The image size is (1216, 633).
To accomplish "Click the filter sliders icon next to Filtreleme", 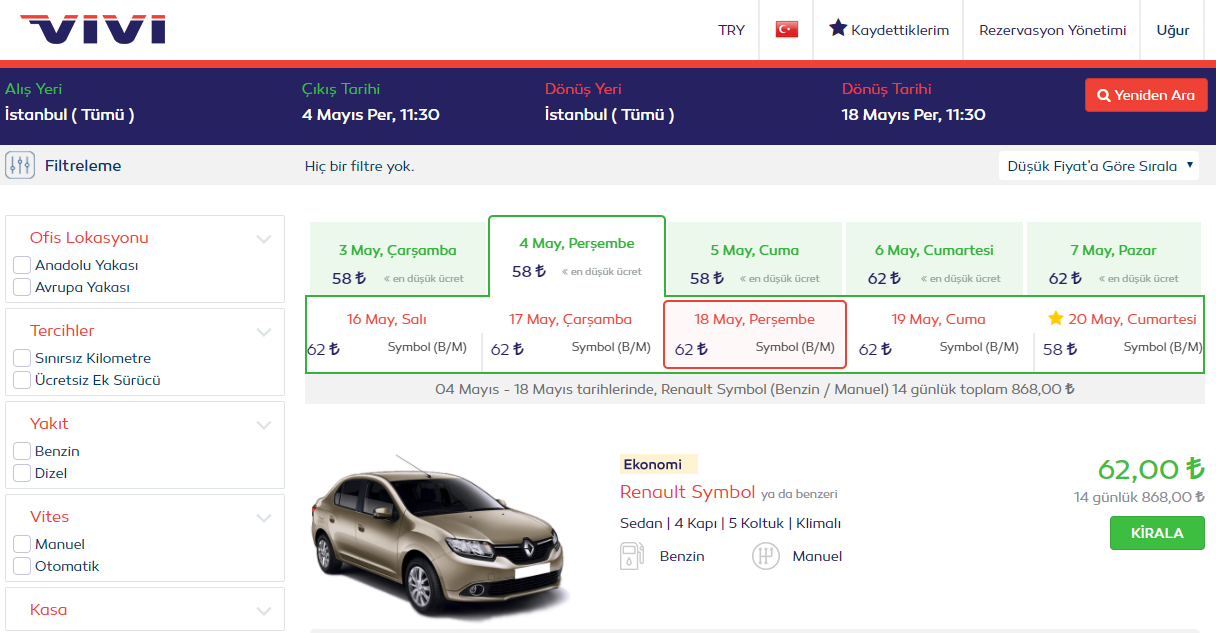I will point(20,165).
